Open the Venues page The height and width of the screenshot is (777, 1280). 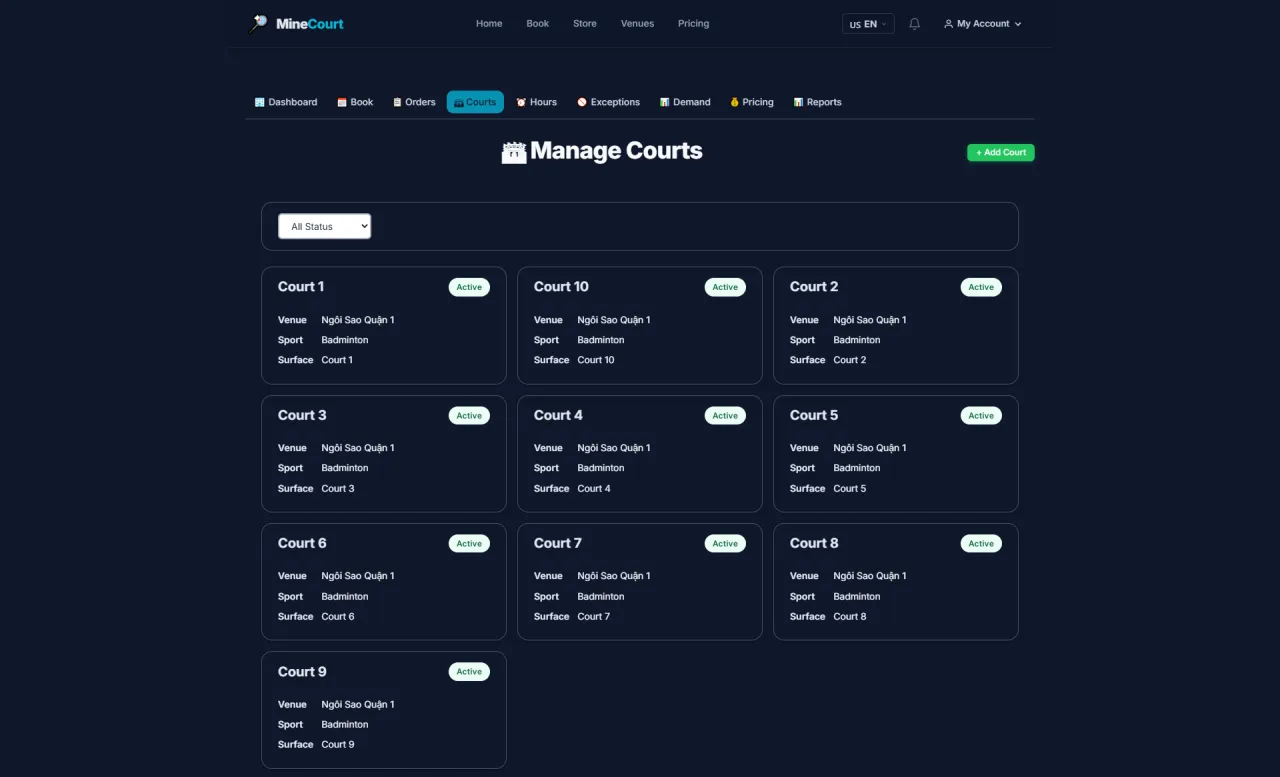(x=637, y=24)
